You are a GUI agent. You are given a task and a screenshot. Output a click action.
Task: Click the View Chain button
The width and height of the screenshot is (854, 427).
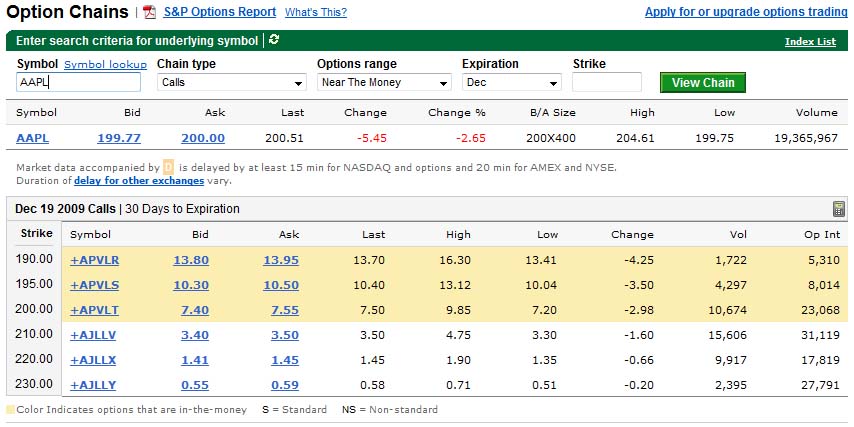click(x=703, y=83)
